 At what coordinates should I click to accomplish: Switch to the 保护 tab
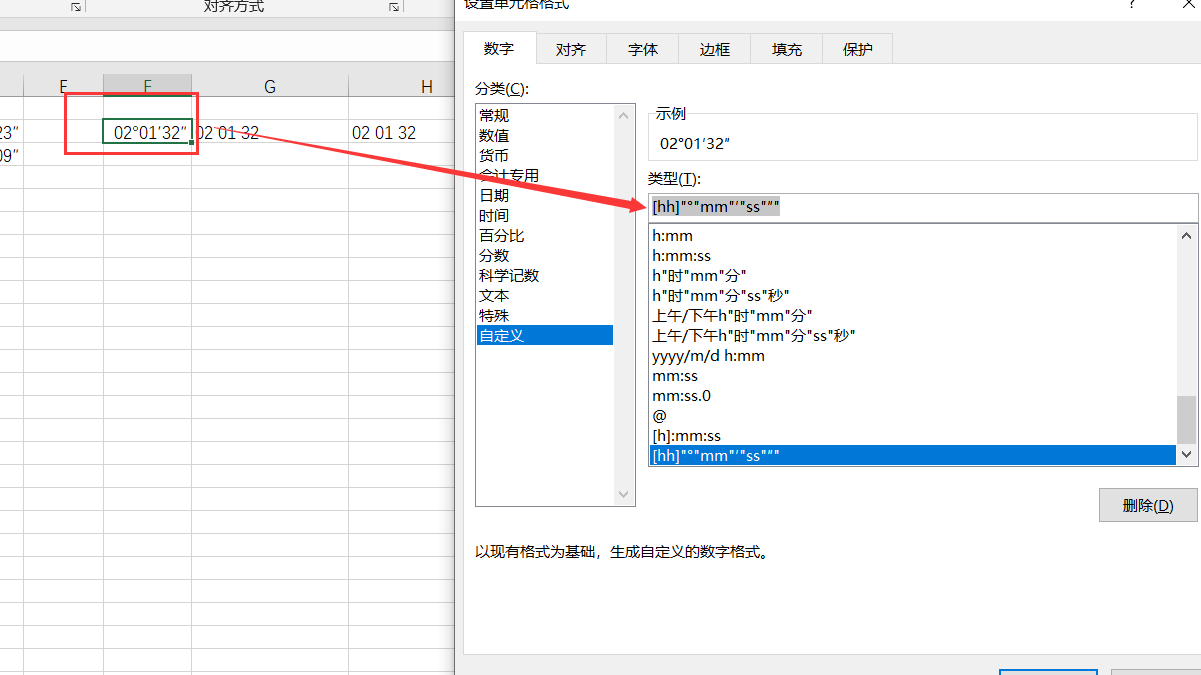pyautogui.click(x=858, y=49)
